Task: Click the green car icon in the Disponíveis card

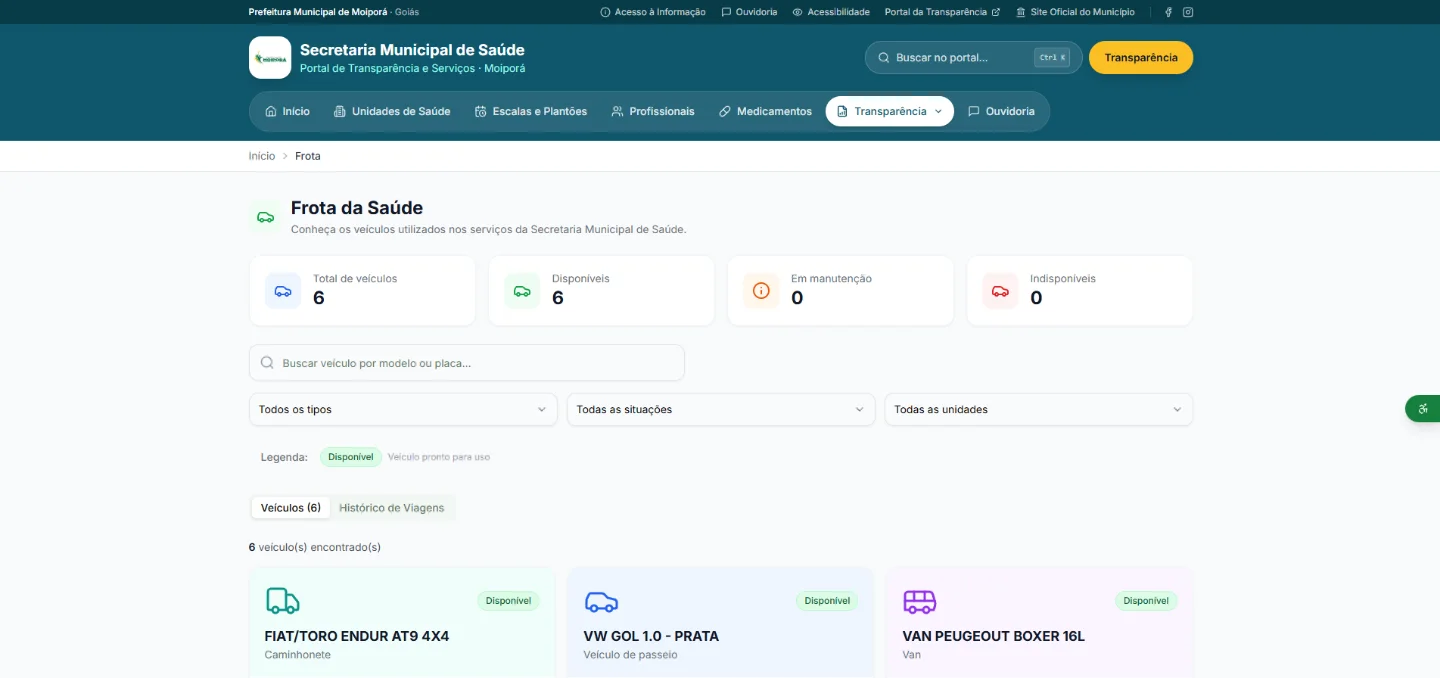Action: 522,291
